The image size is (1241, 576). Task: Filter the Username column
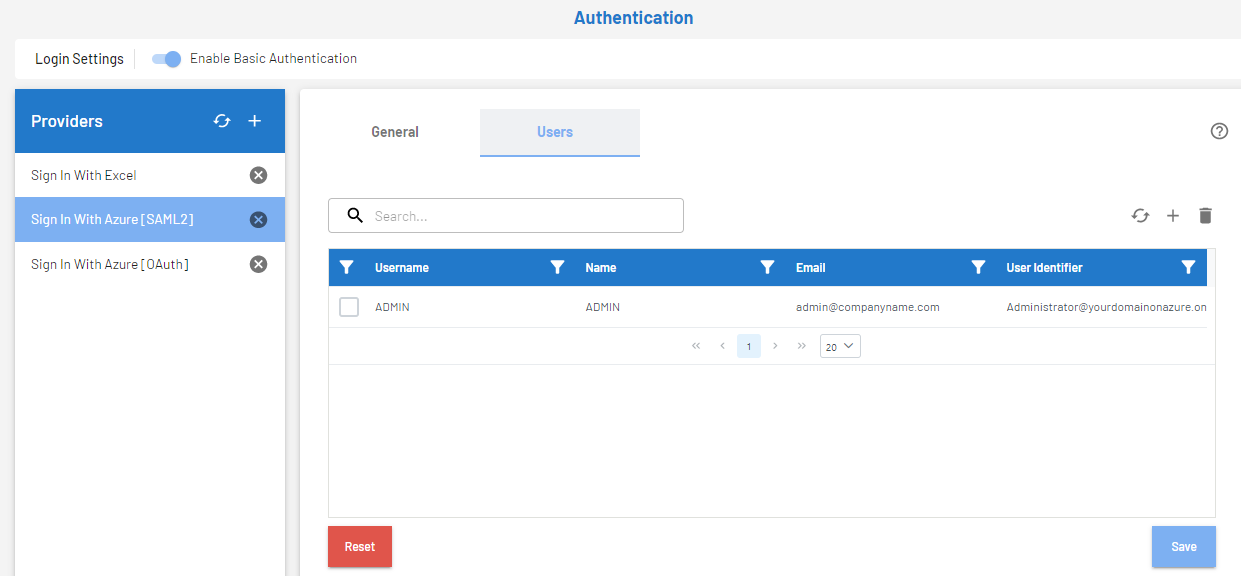point(558,267)
